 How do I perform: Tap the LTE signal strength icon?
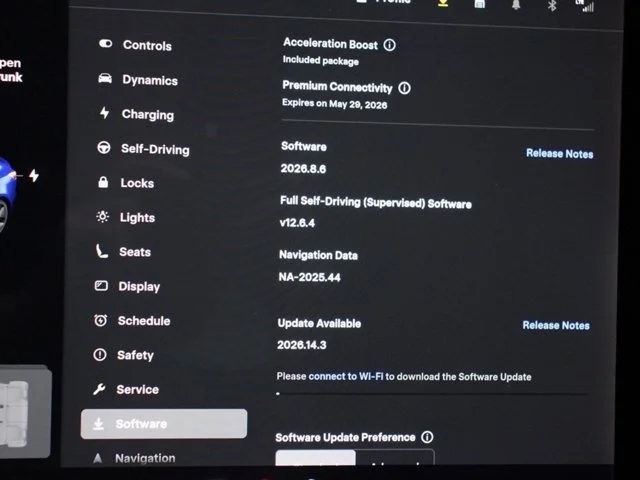[x=585, y=6]
